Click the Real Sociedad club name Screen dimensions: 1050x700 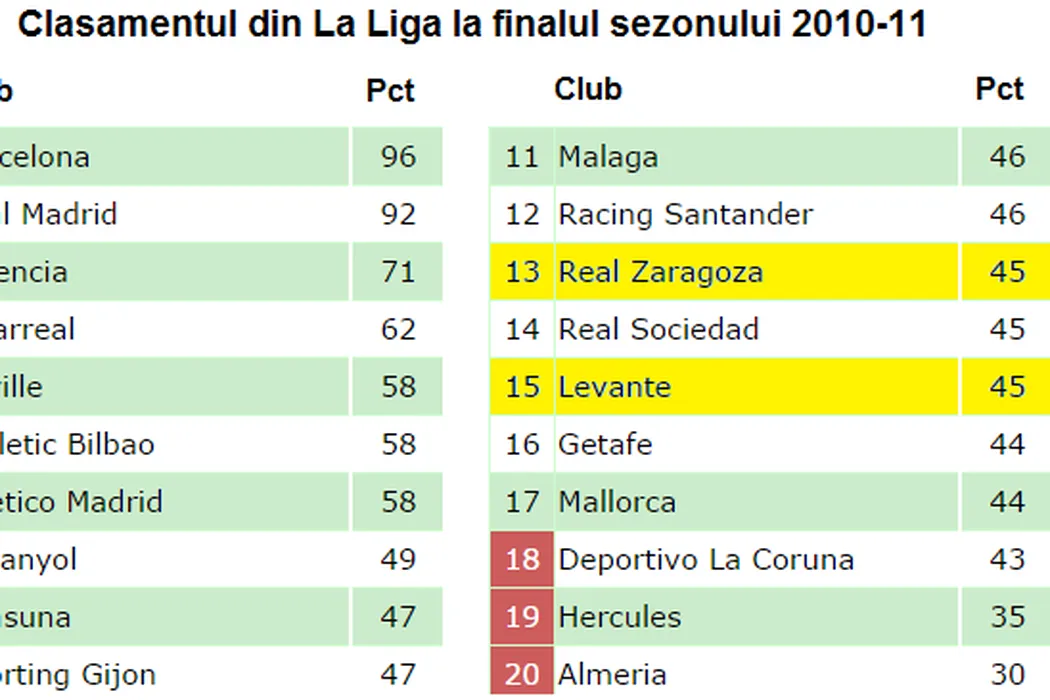pos(658,329)
